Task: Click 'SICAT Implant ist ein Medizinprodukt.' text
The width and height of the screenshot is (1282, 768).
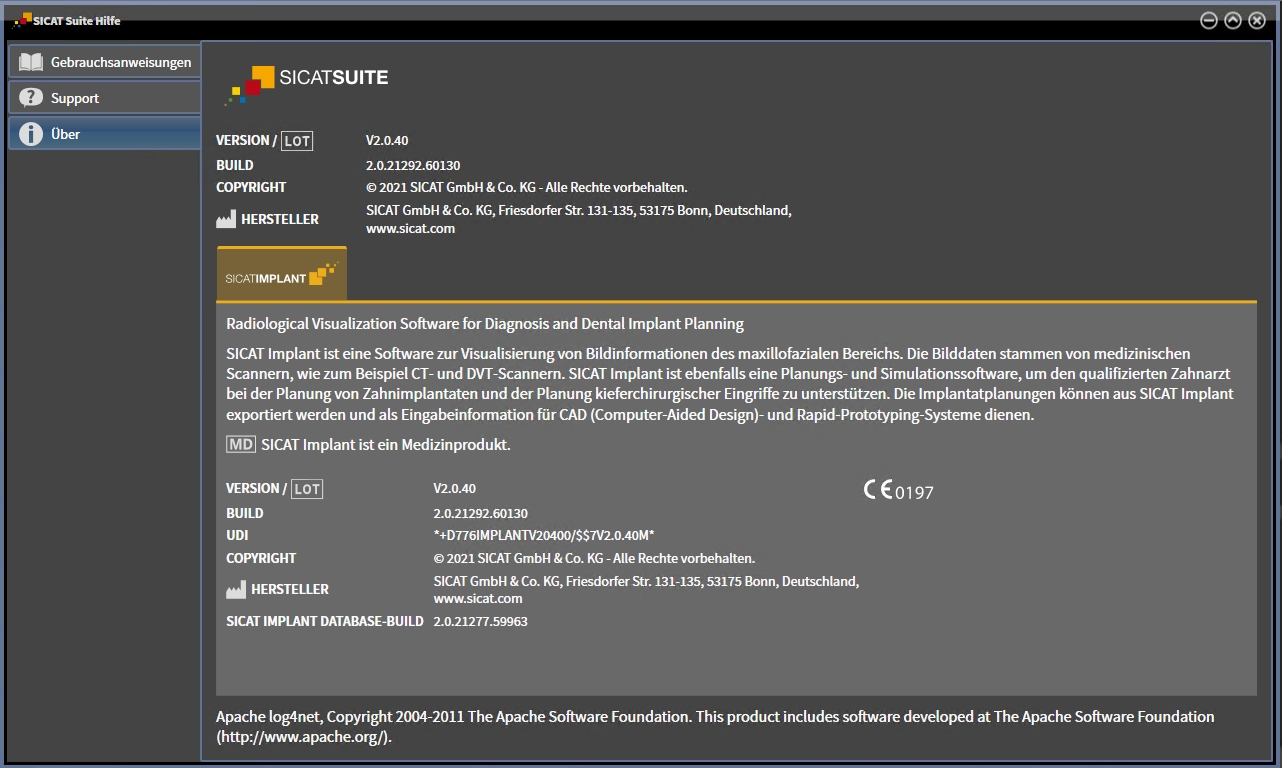Action: (386, 444)
